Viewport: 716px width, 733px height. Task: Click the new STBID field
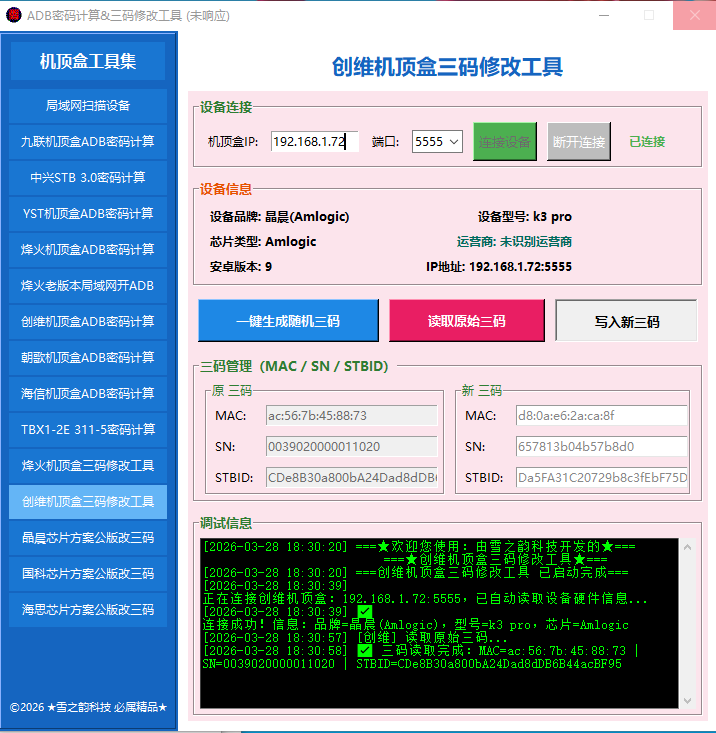601,477
